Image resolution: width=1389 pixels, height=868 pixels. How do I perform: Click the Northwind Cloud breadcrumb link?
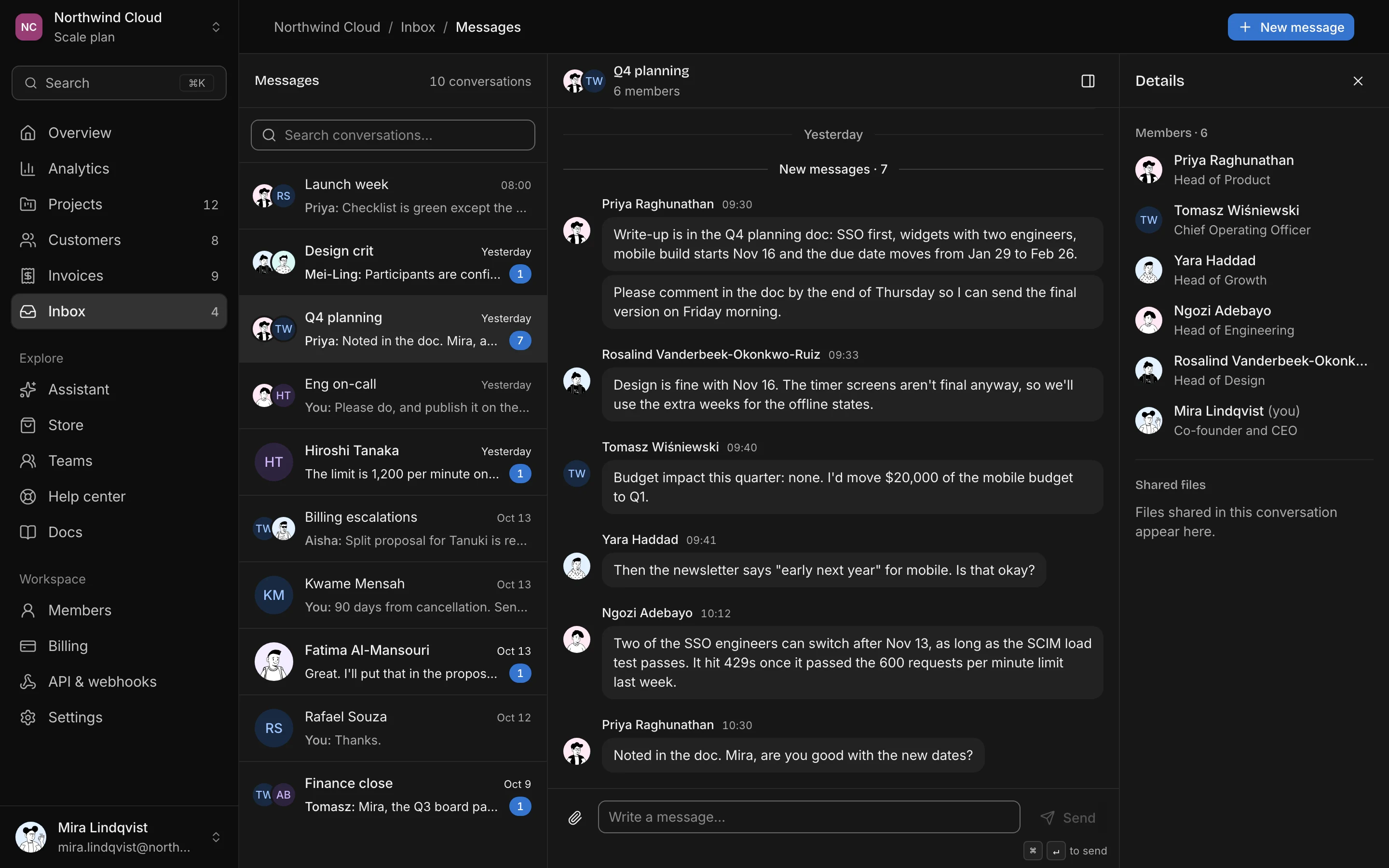(327, 27)
